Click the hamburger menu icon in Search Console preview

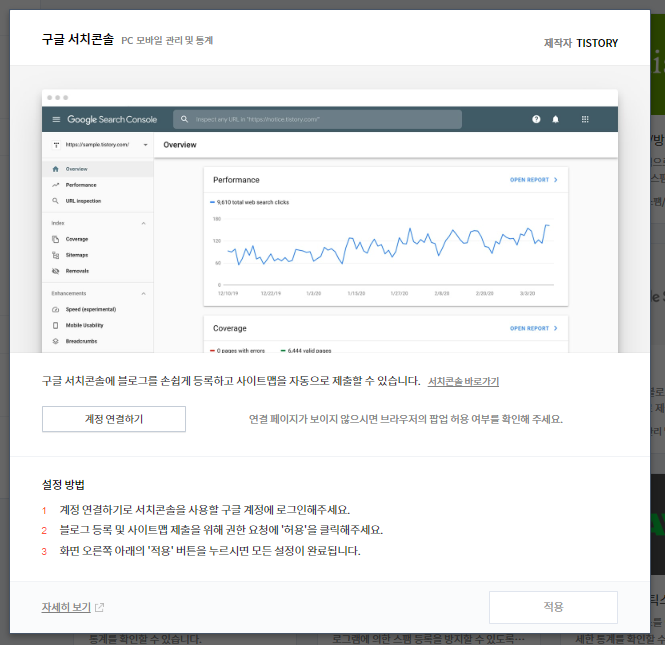56,119
